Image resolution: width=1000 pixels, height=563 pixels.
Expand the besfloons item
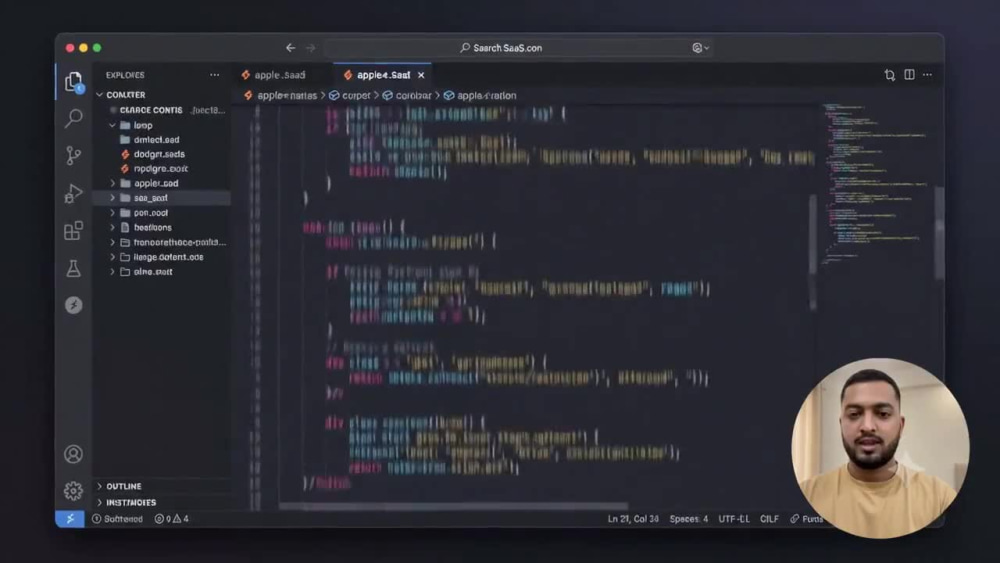point(112,228)
